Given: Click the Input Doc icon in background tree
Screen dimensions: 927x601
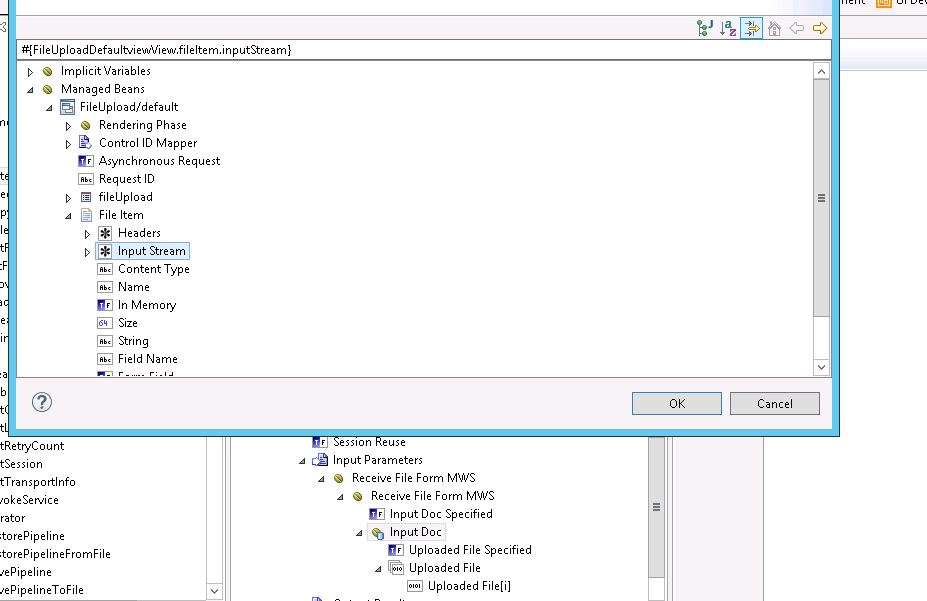Looking at the screenshot, I should pos(377,532).
